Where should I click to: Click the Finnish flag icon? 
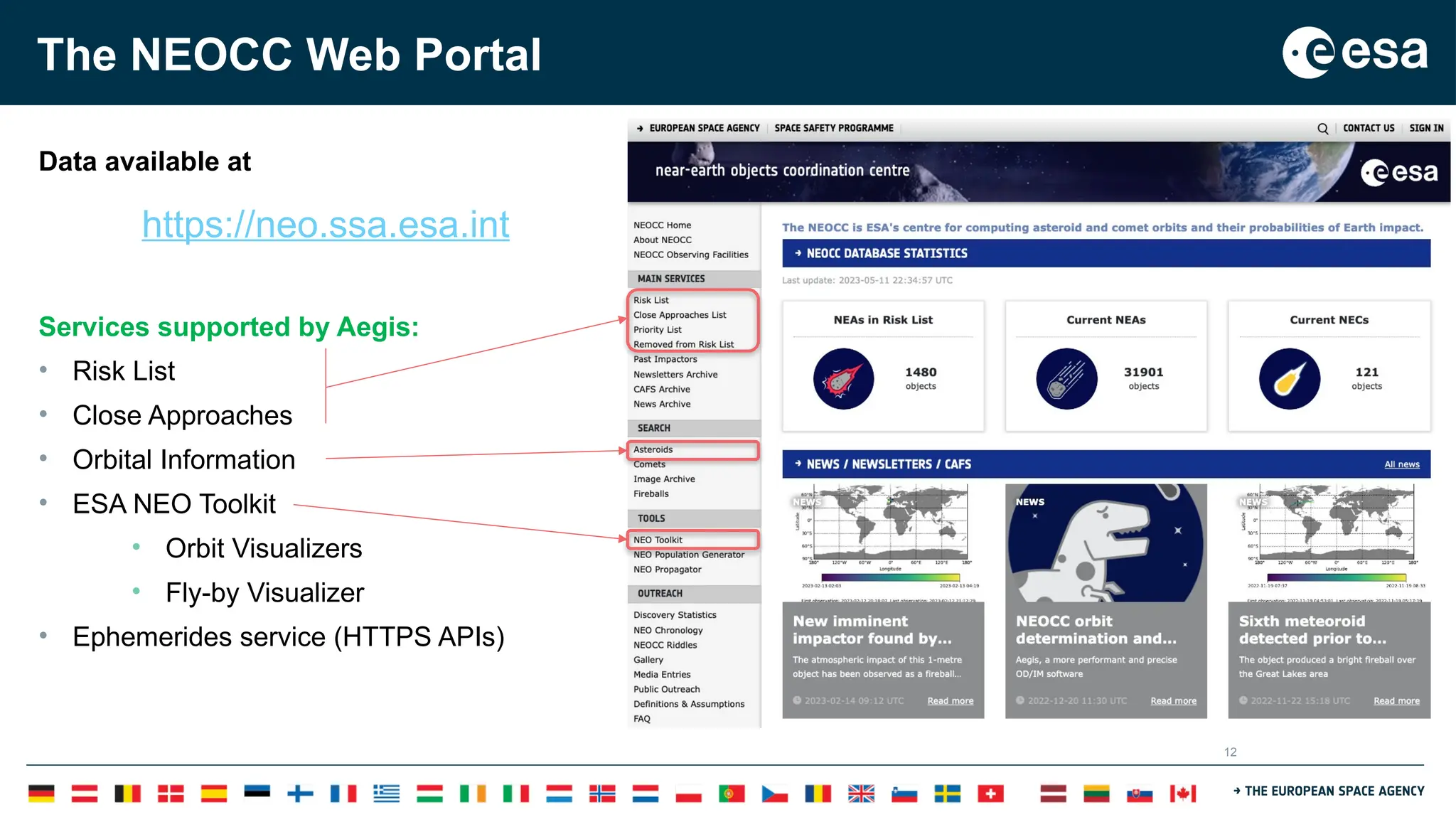click(300, 794)
